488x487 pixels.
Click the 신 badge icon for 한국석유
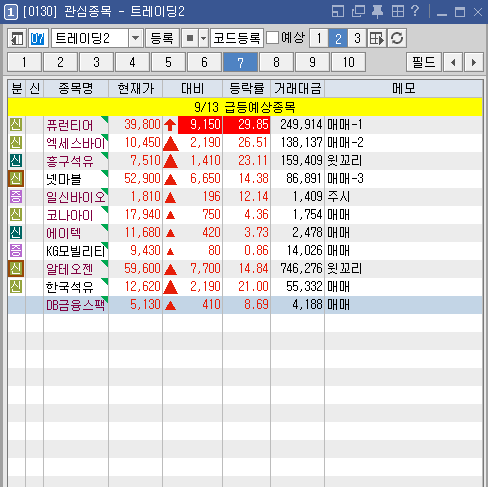(16, 287)
